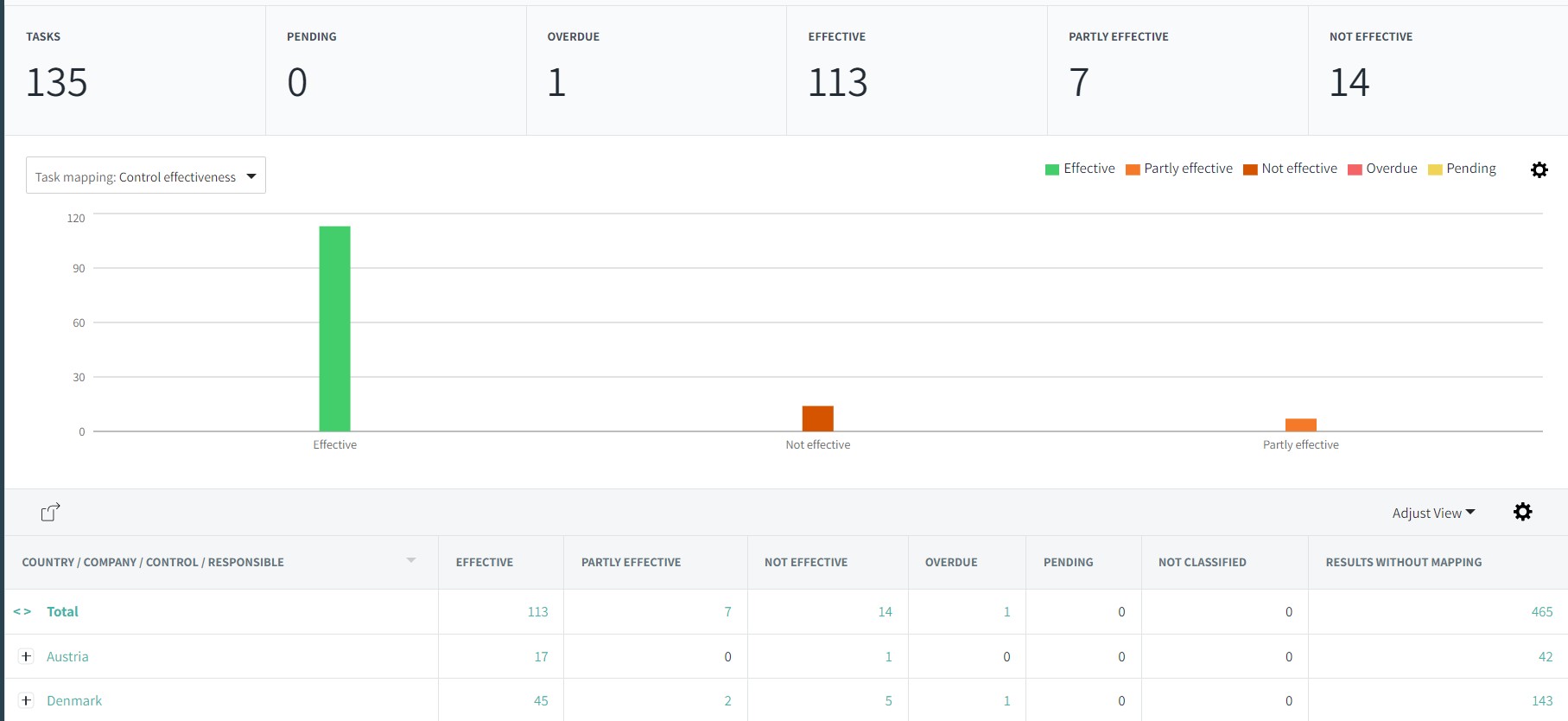Sort by Country / Company column arrow
Screen dimensions: 1568x721
click(x=411, y=561)
